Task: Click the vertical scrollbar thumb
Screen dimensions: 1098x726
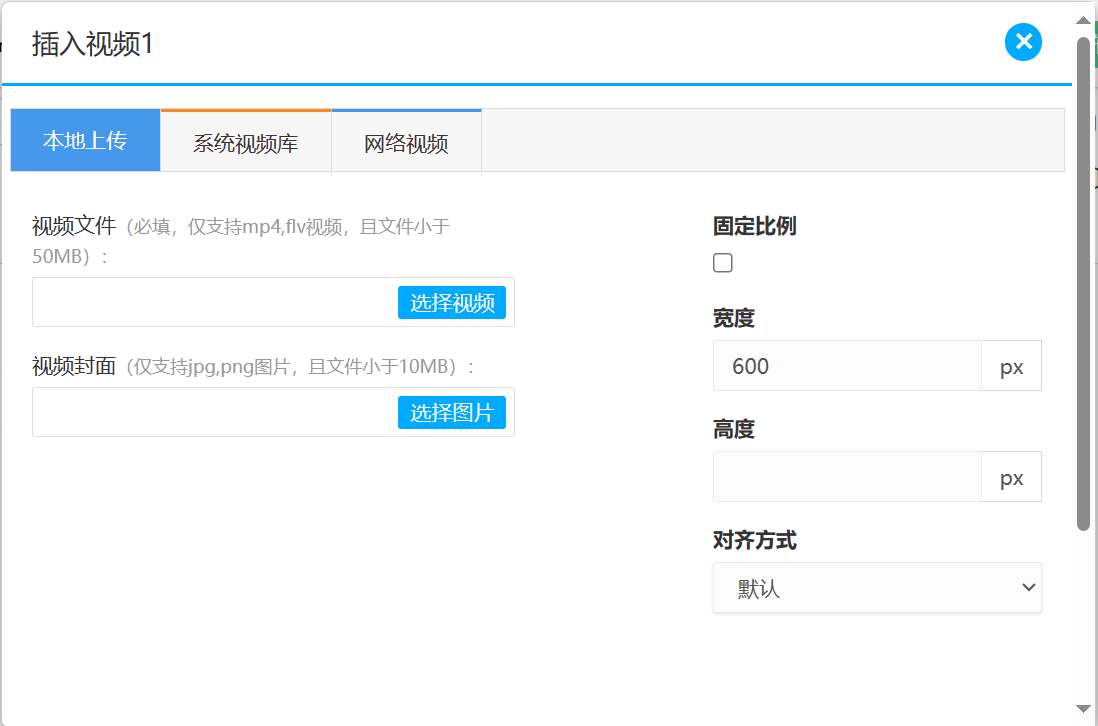Action: (1083, 280)
